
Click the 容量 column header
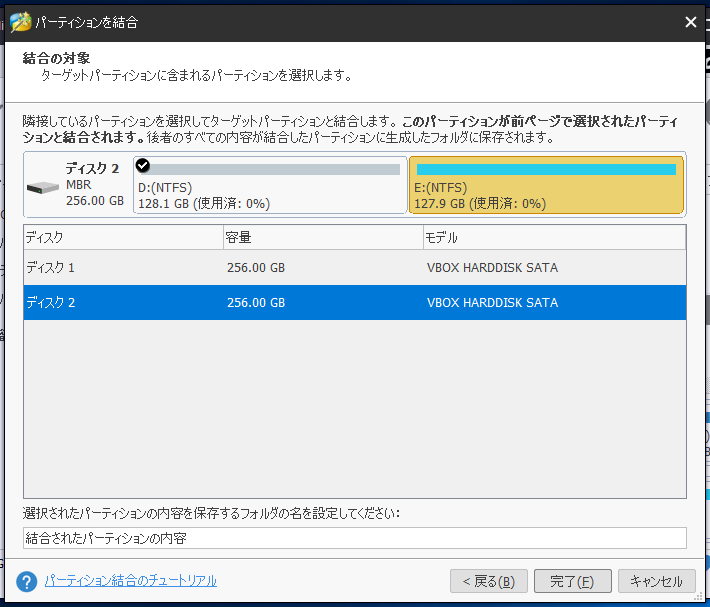pyautogui.click(x=323, y=237)
